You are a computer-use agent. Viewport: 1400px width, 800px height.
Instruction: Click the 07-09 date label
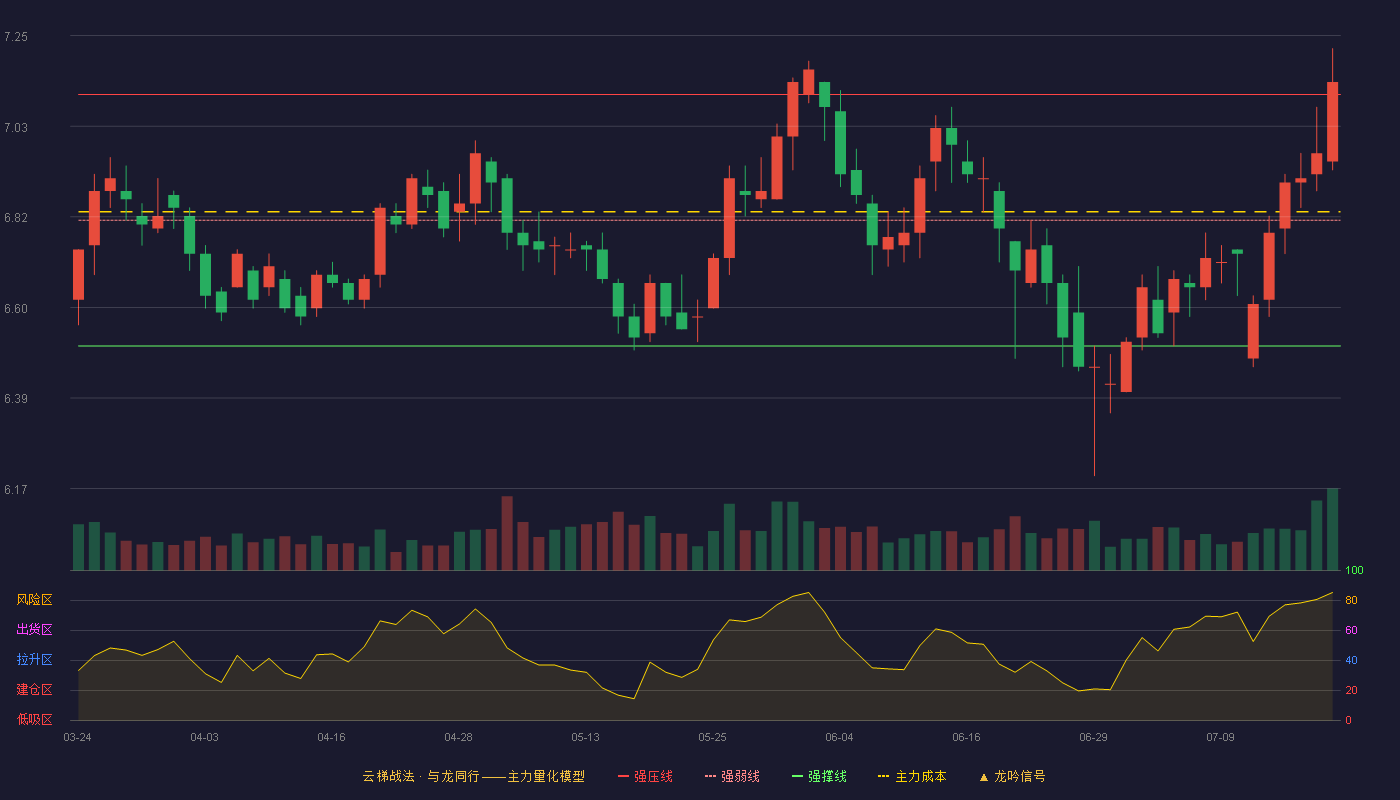point(1220,737)
